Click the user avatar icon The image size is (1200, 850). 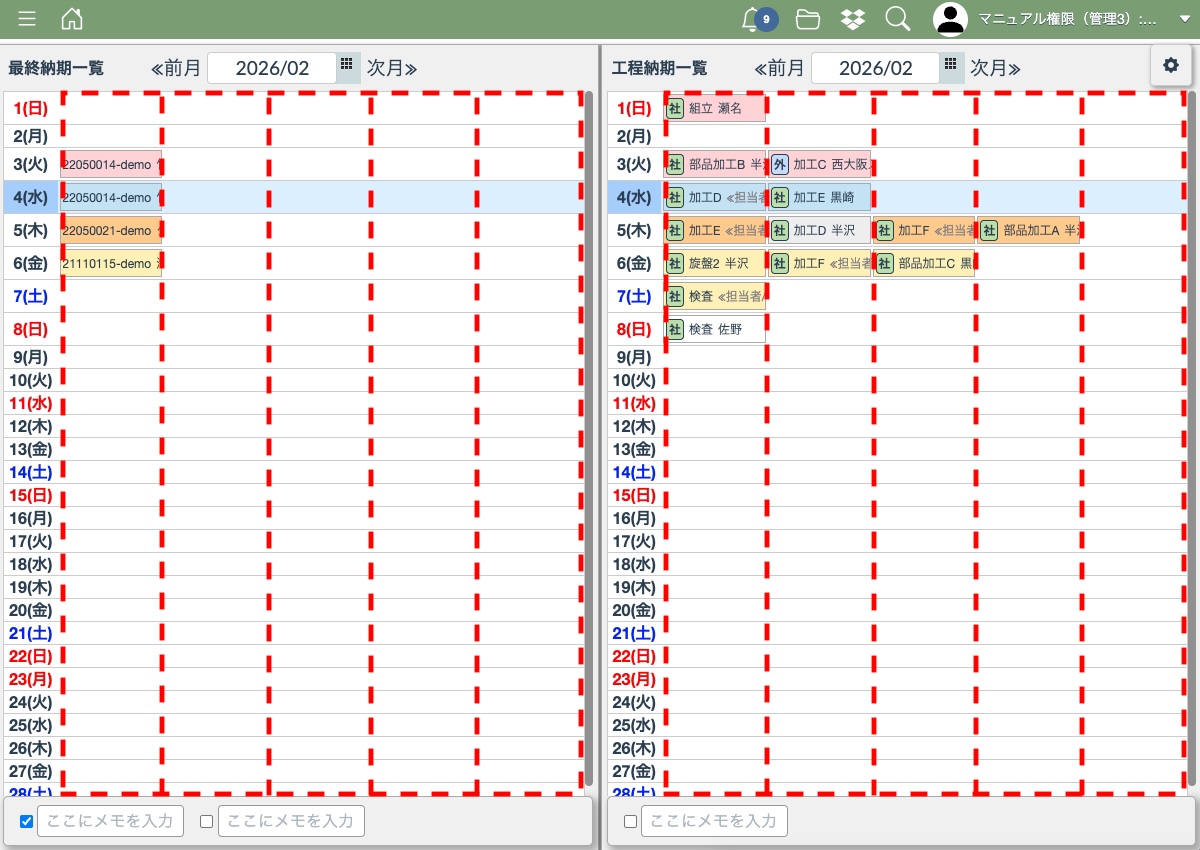950,19
